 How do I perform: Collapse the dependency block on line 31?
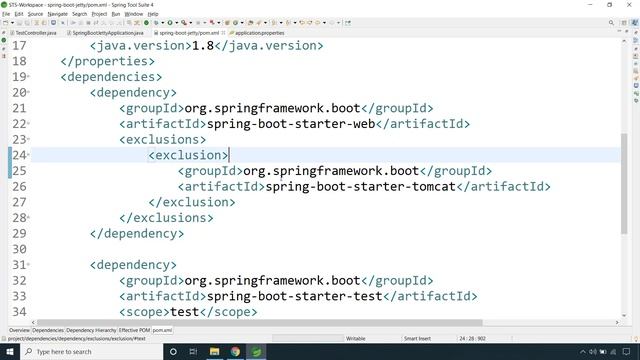point(29,264)
